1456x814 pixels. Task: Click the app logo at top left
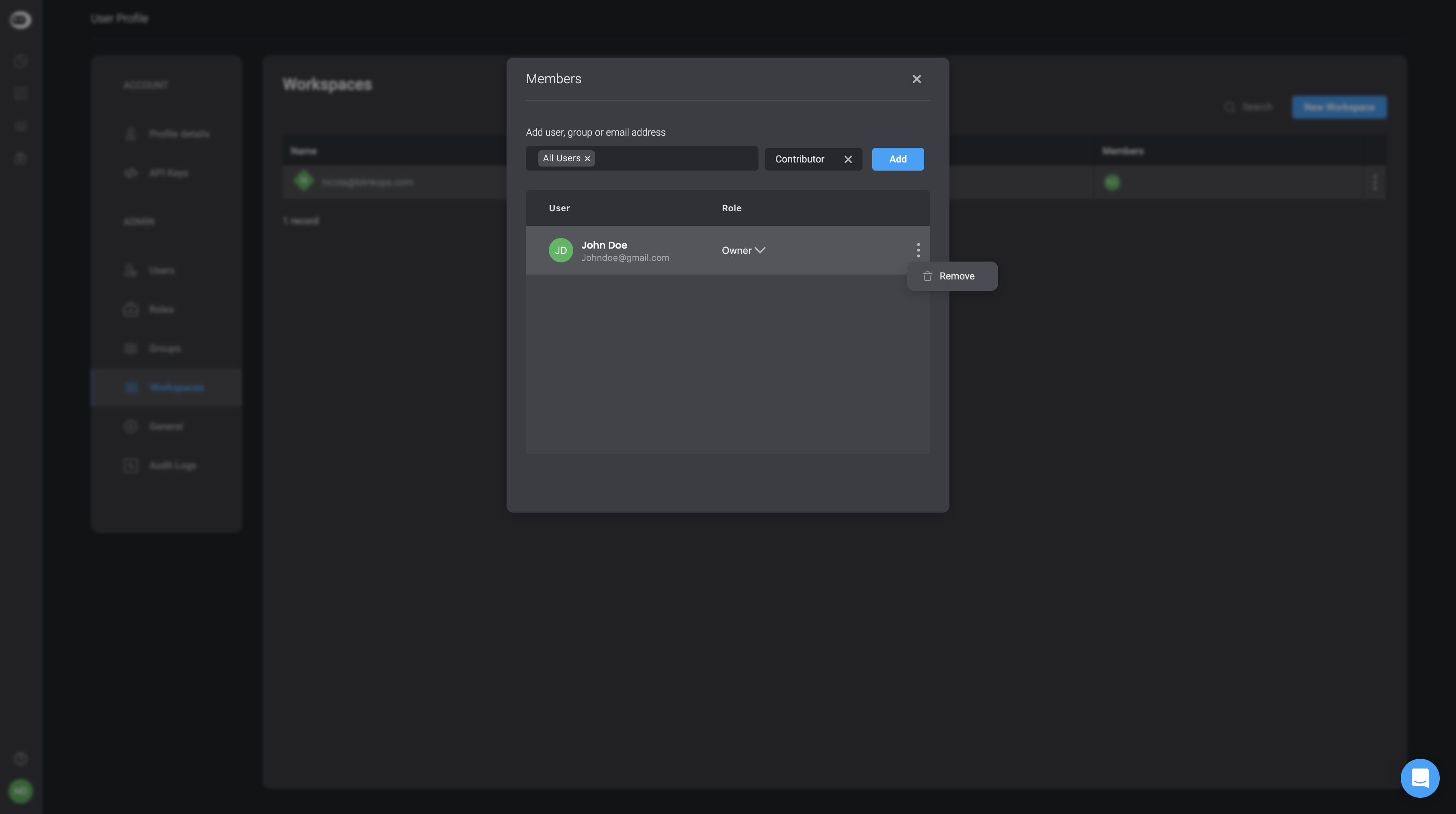coord(20,20)
